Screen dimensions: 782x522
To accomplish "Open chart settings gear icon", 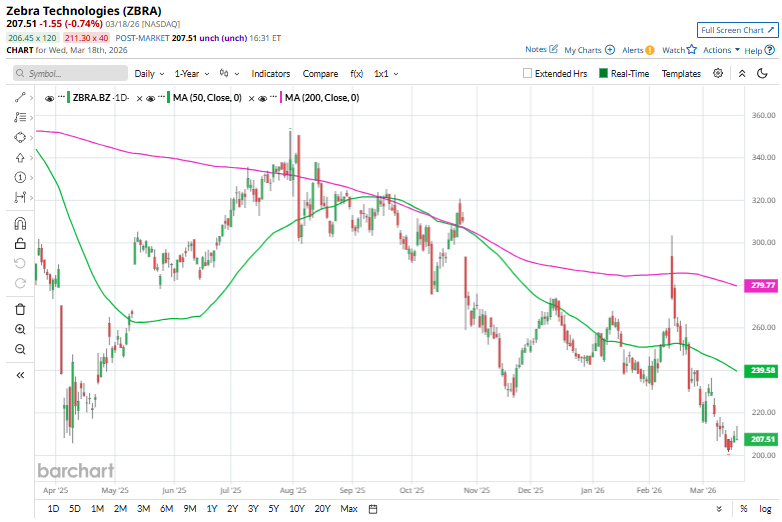I will (718, 73).
